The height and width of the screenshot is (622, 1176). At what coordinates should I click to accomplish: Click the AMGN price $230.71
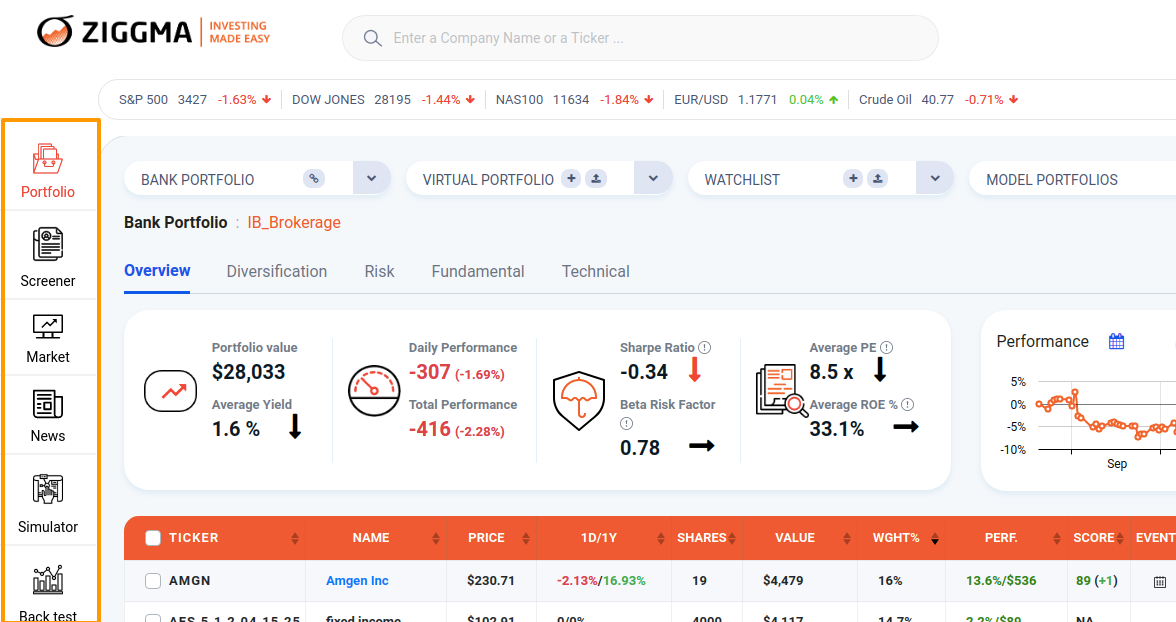490,581
